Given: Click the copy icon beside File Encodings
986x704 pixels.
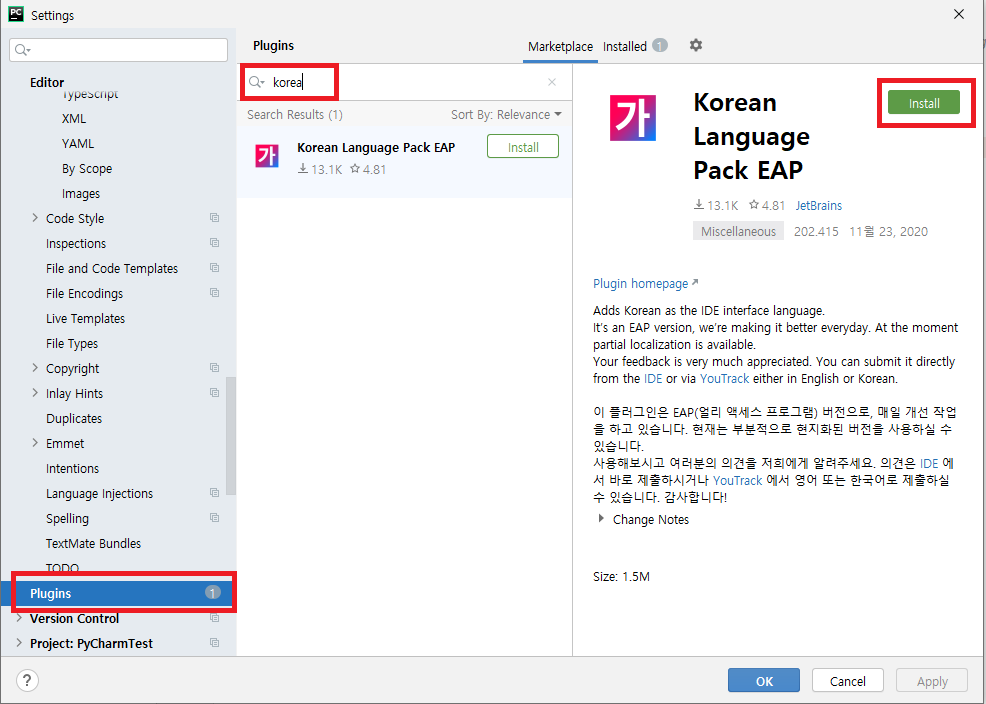Looking at the screenshot, I should pyautogui.click(x=214, y=293).
